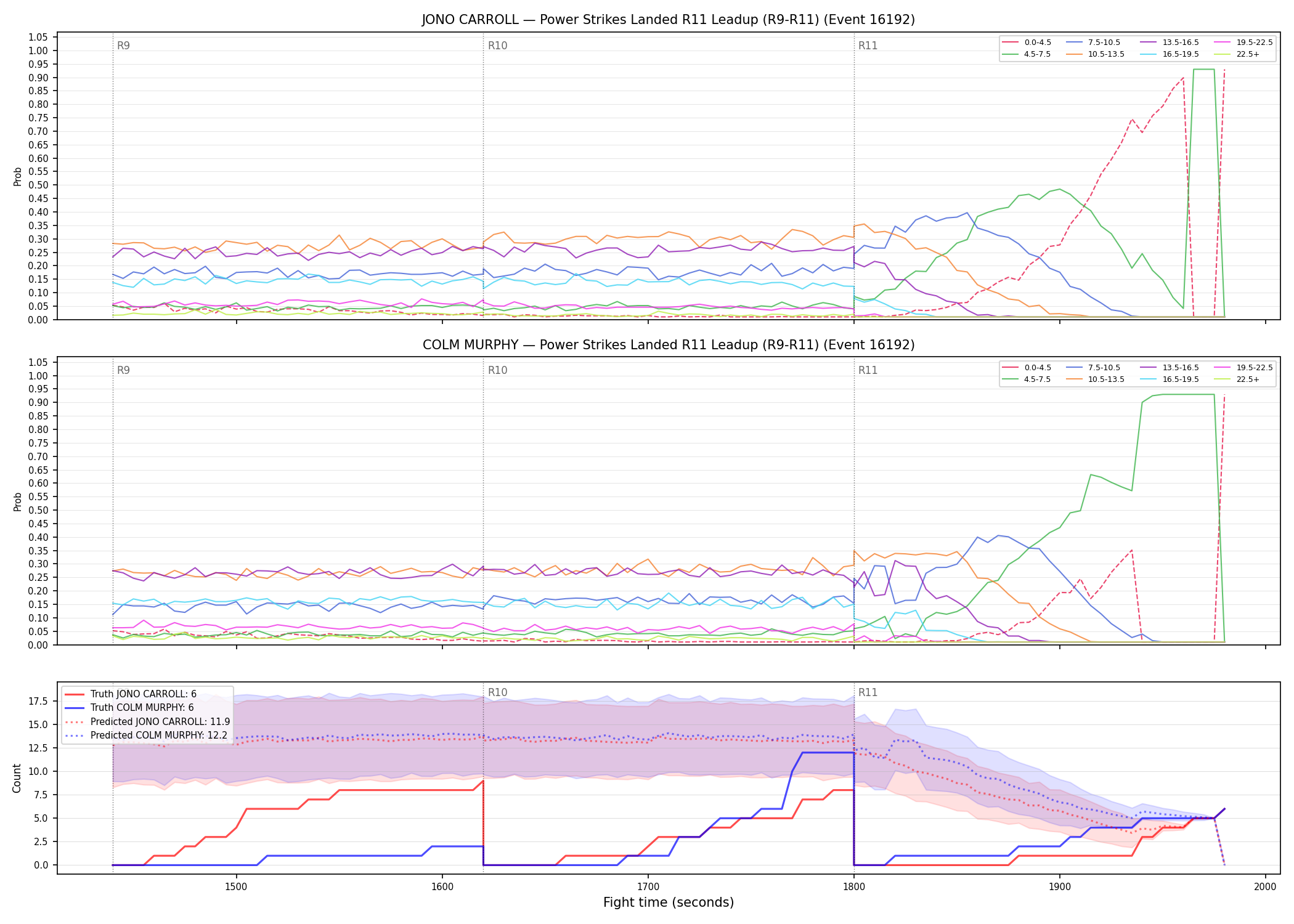The width and height of the screenshot is (1294, 924).
Task: Click orange '10.5-13.5' line sample in Jono Carroll legend
Action: [x=1075, y=54]
